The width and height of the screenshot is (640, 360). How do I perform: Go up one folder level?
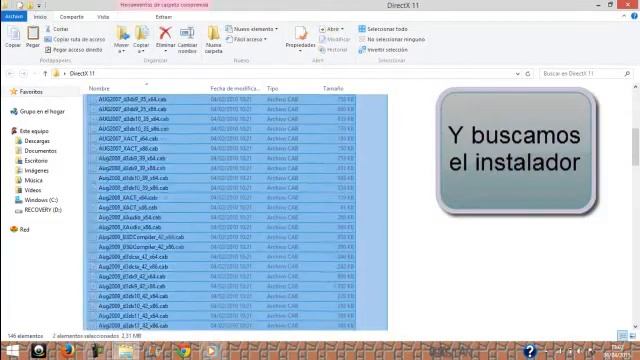pos(45,73)
